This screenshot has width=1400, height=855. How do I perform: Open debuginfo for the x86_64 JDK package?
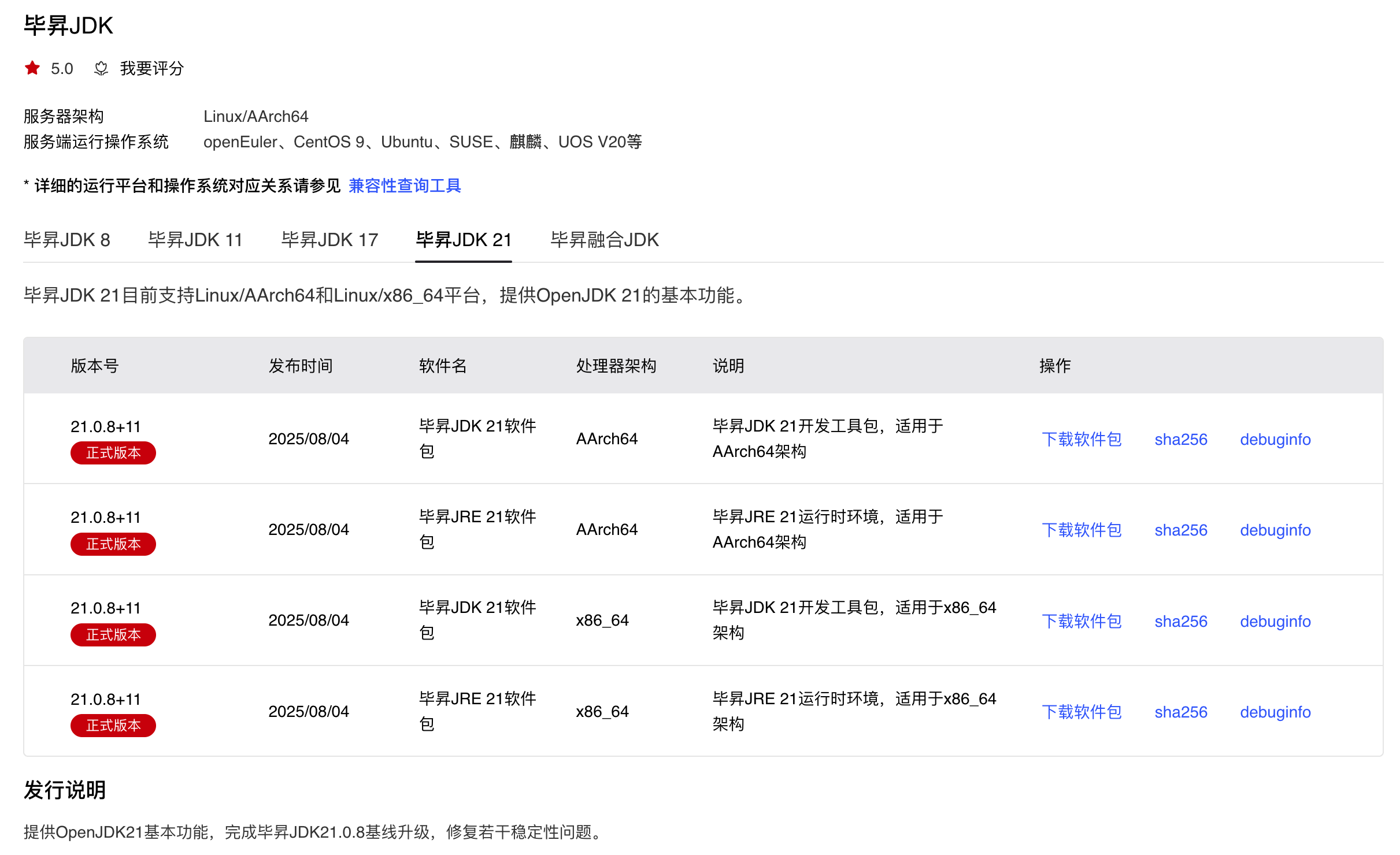point(1275,622)
